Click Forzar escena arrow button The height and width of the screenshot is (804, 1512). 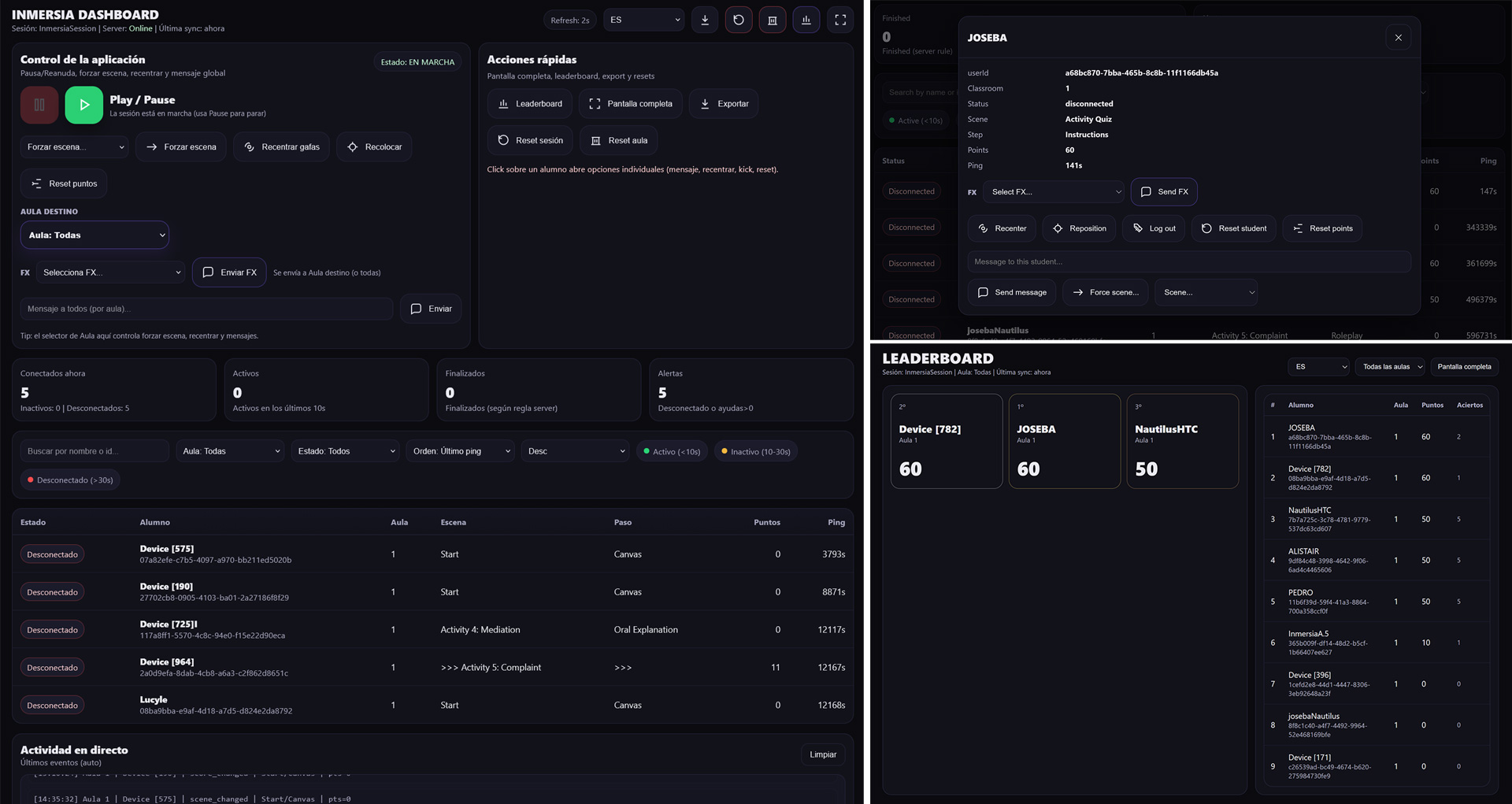(181, 147)
